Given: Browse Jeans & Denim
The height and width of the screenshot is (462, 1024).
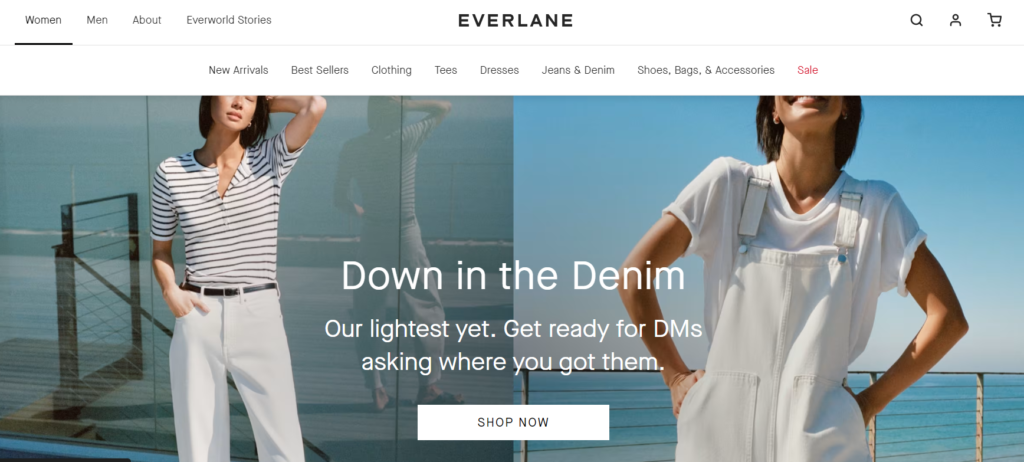Looking at the screenshot, I should tap(578, 70).
